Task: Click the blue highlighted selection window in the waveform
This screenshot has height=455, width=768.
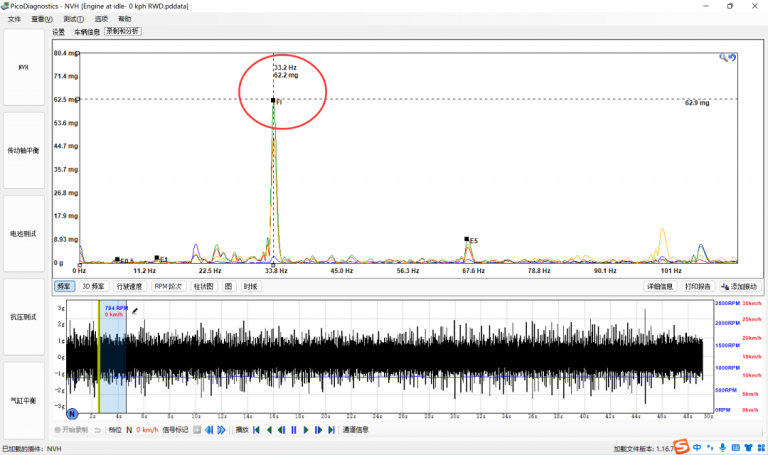Action: point(114,357)
